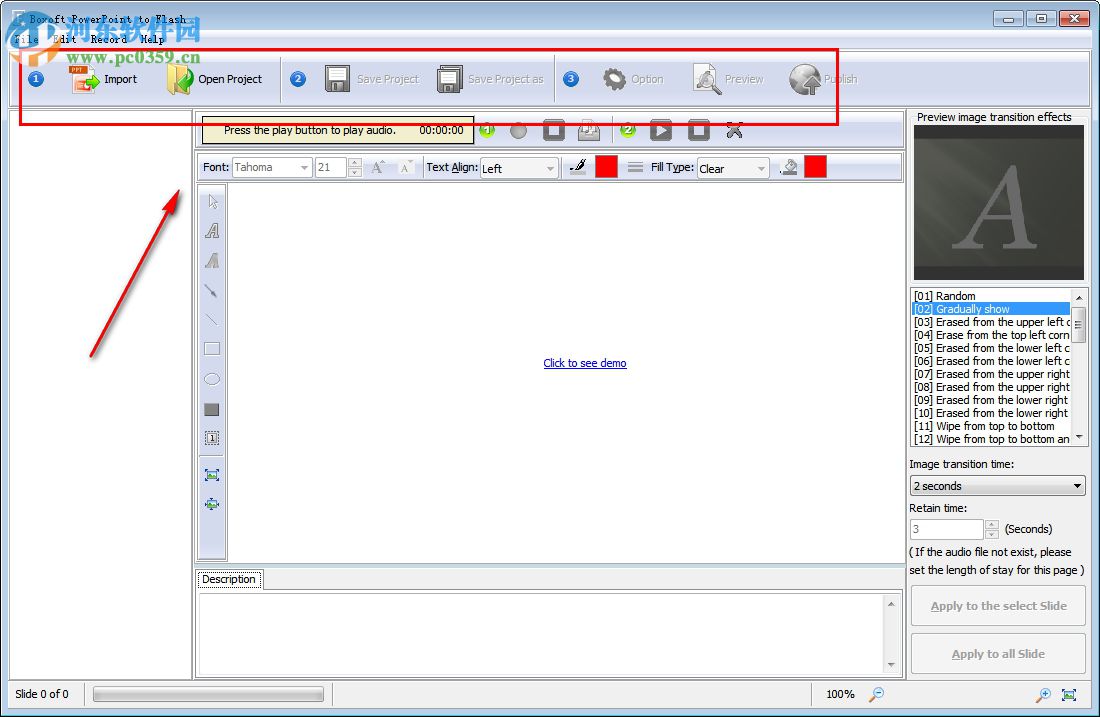Switch to the Description tab
The height and width of the screenshot is (717, 1100).
(229, 579)
